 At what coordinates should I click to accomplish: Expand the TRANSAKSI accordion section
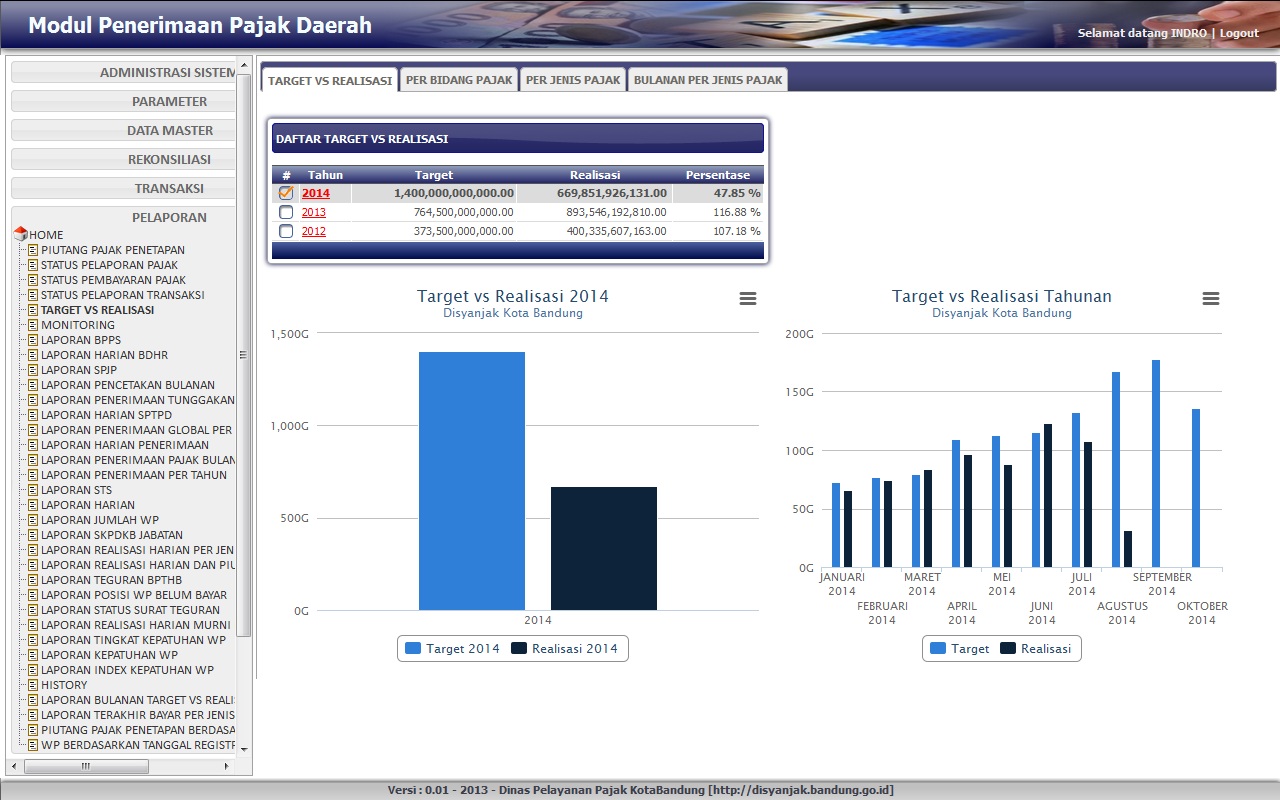[x=124, y=188]
